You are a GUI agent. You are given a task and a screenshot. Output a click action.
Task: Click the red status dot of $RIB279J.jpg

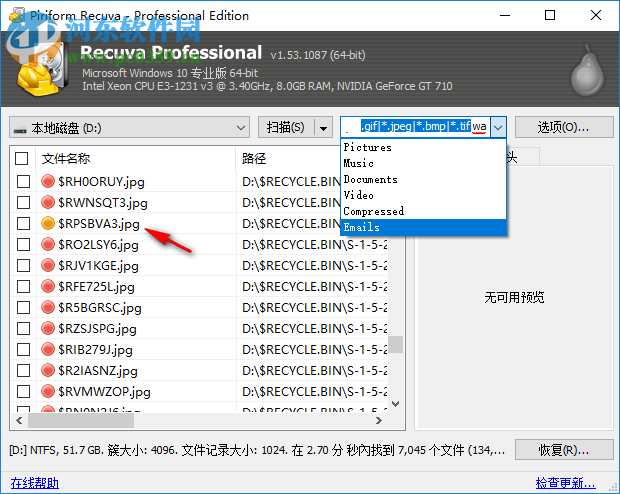[48, 349]
